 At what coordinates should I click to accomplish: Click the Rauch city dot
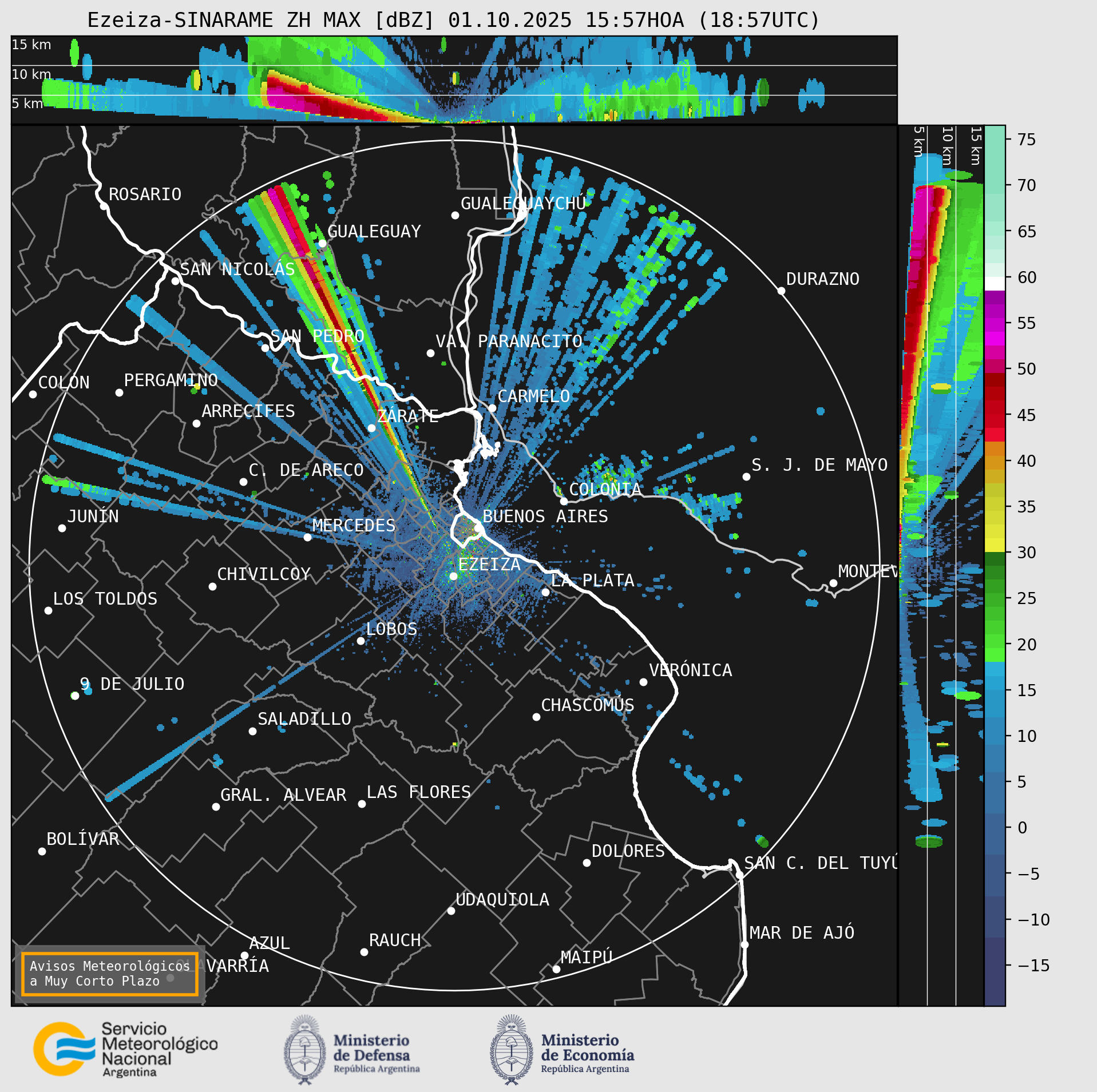click(364, 952)
